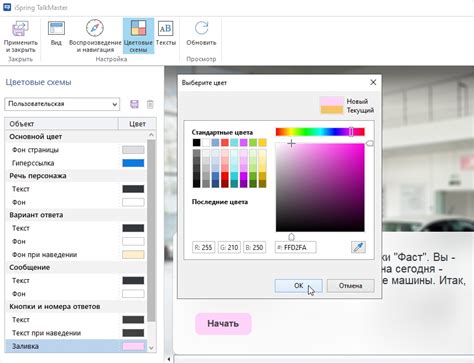Select the Заливка row in object list
Image resolution: width=474 pixels, height=363 pixels.
pos(76,346)
